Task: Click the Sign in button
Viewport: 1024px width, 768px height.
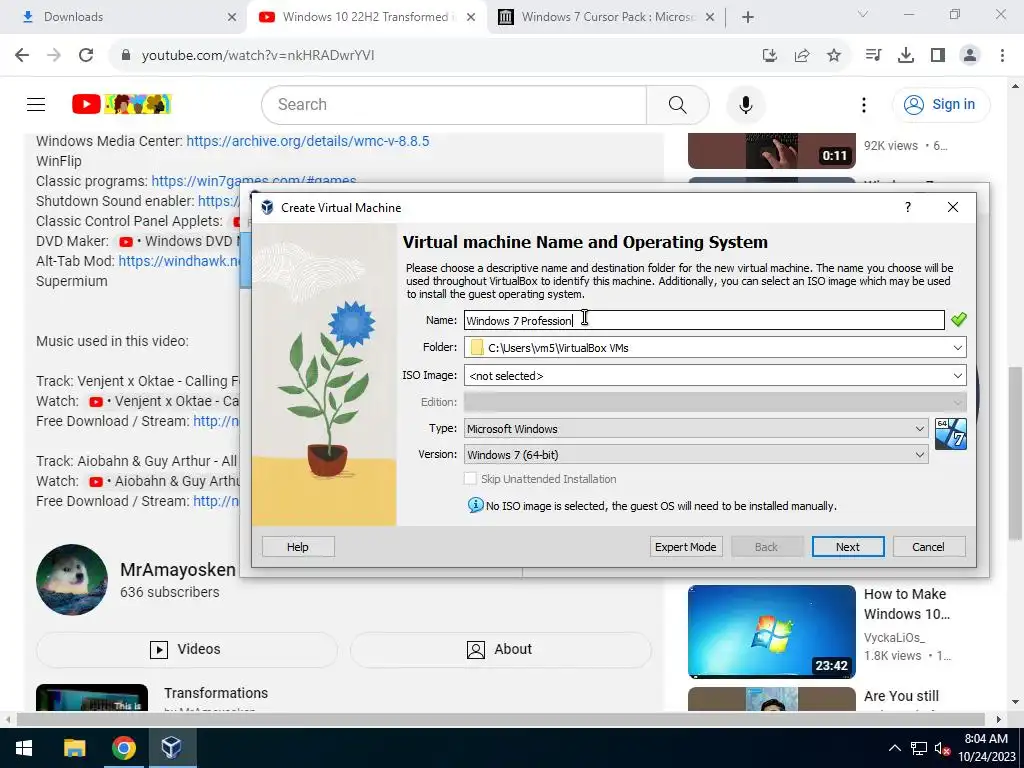Action: [x=940, y=104]
